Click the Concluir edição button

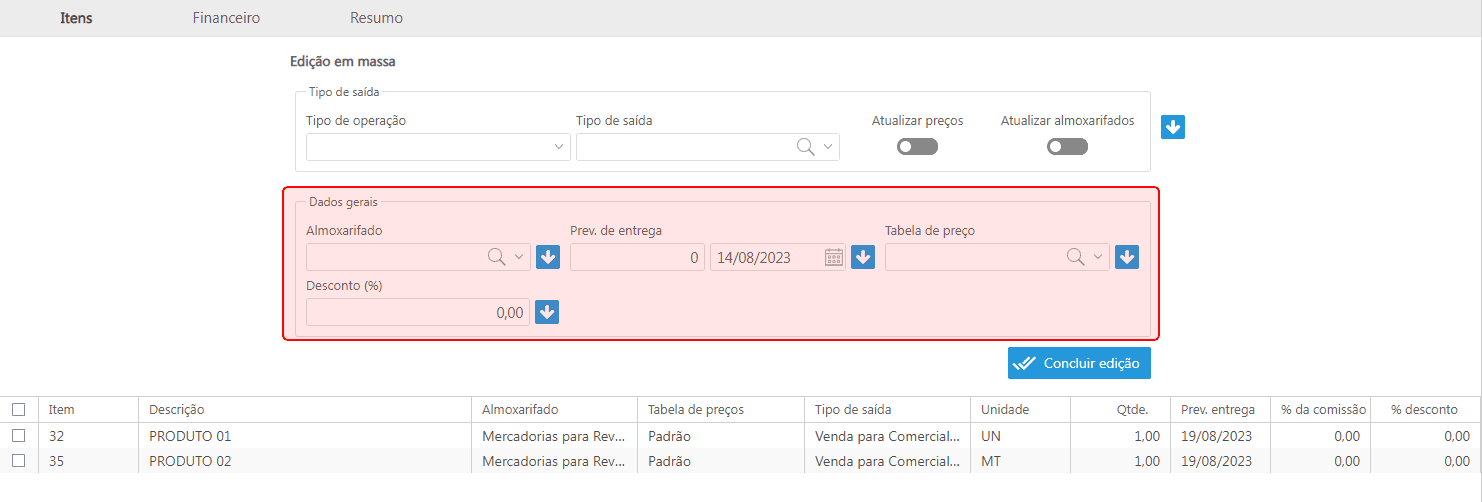point(1079,363)
